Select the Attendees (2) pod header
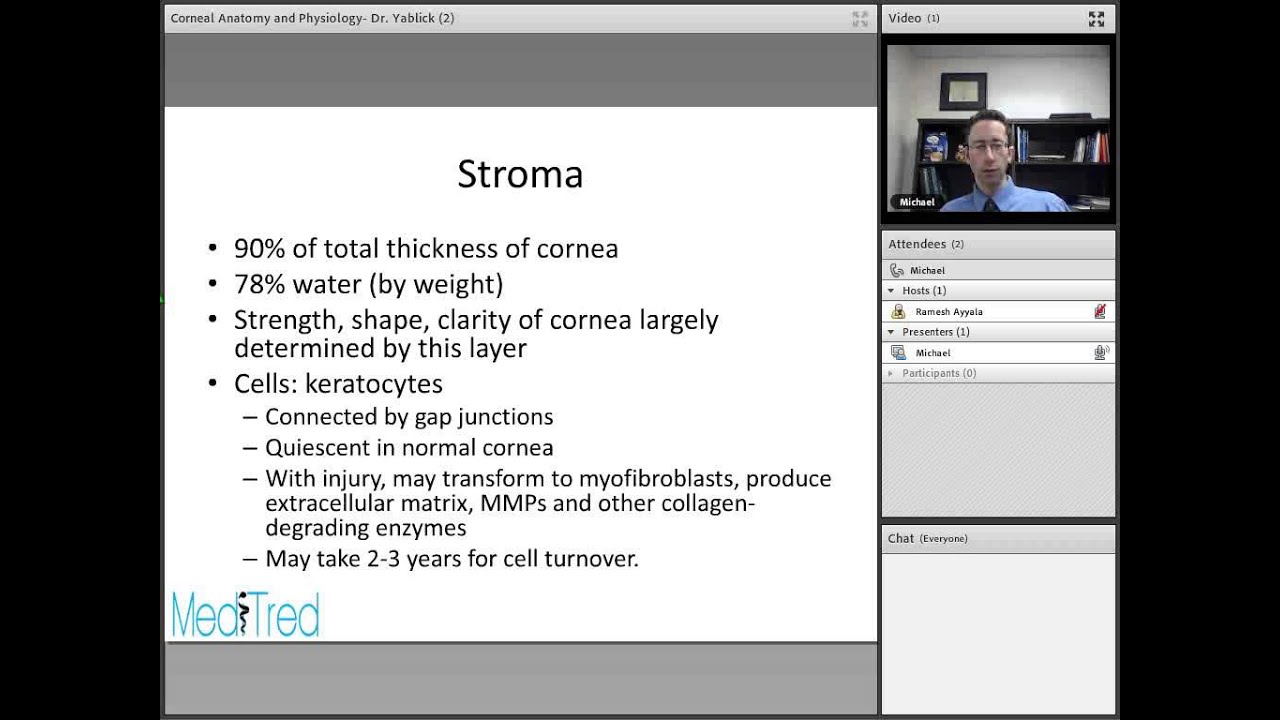This screenshot has width=1280, height=720. coord(998,244)
